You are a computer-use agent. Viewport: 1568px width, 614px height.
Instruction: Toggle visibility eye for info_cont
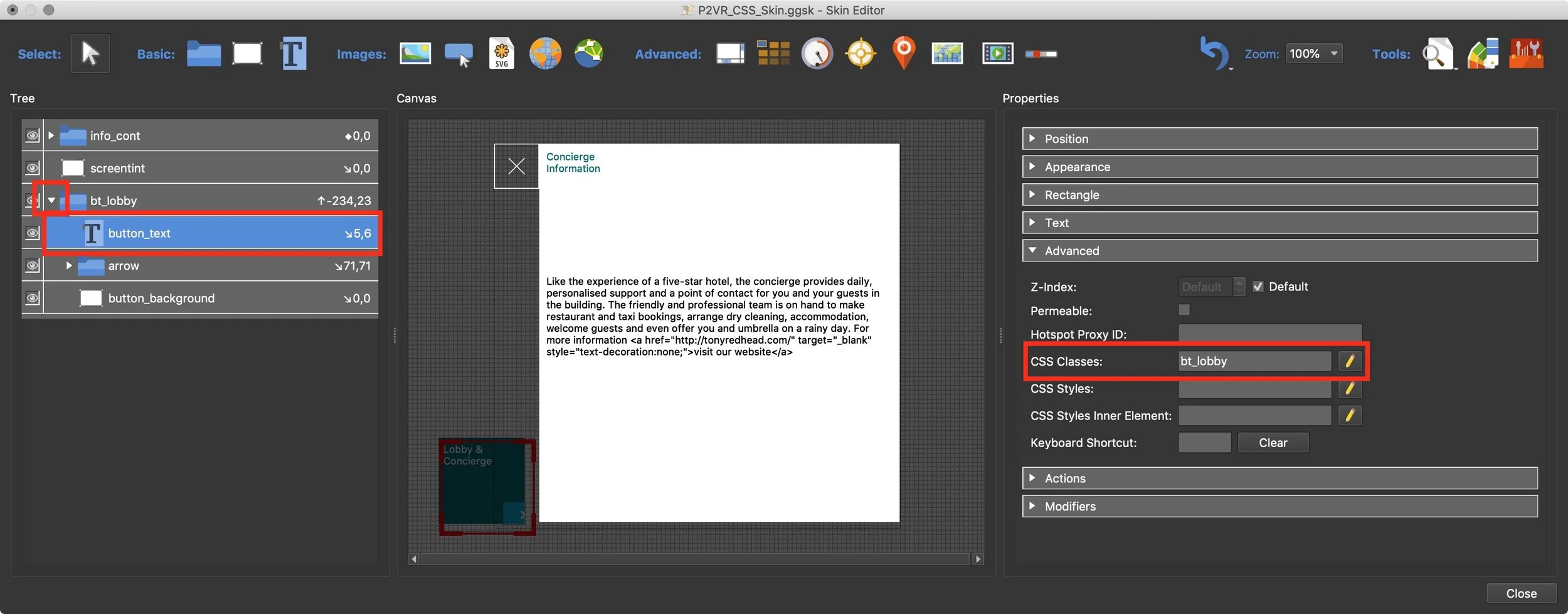32,135
